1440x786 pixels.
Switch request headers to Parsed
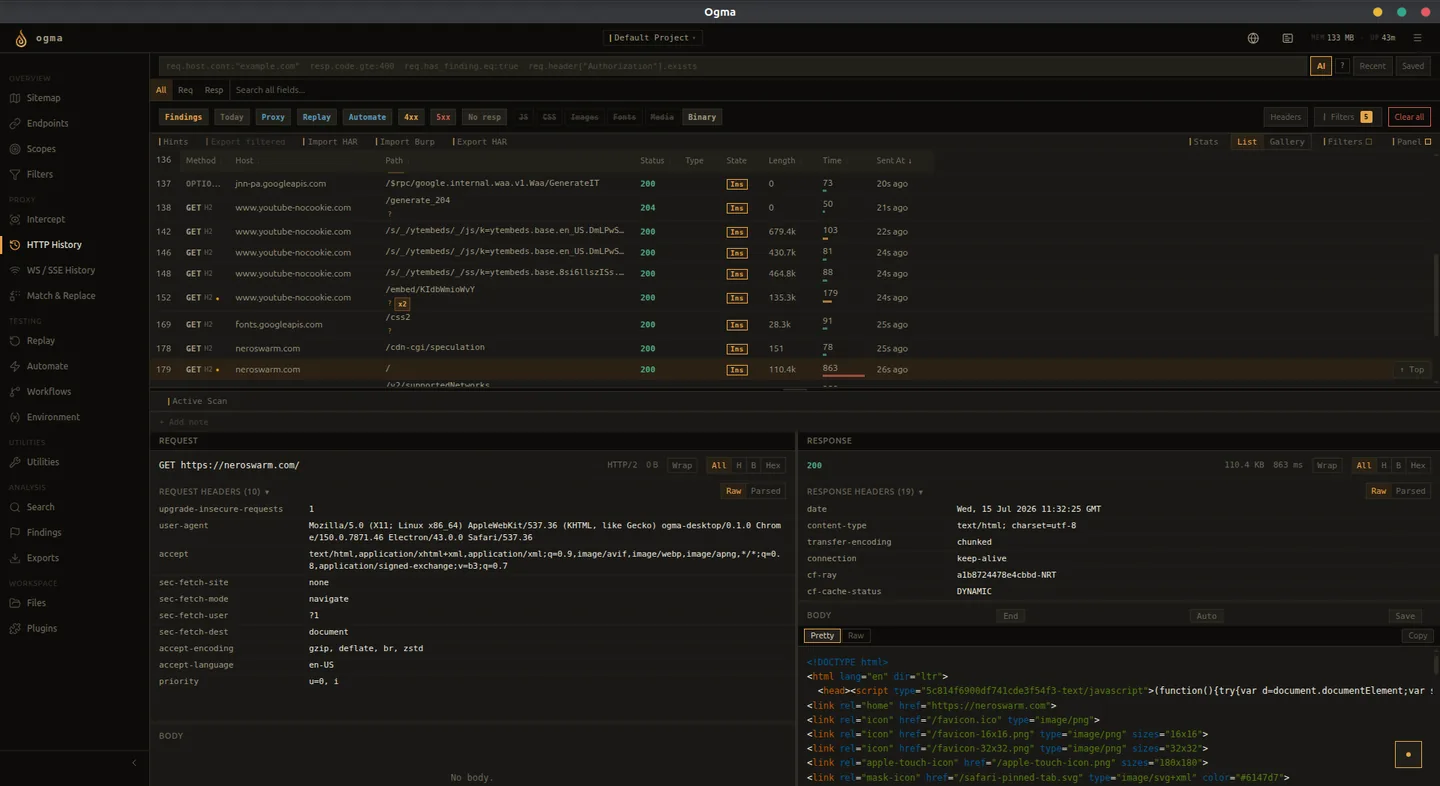(x=765, y=491)
